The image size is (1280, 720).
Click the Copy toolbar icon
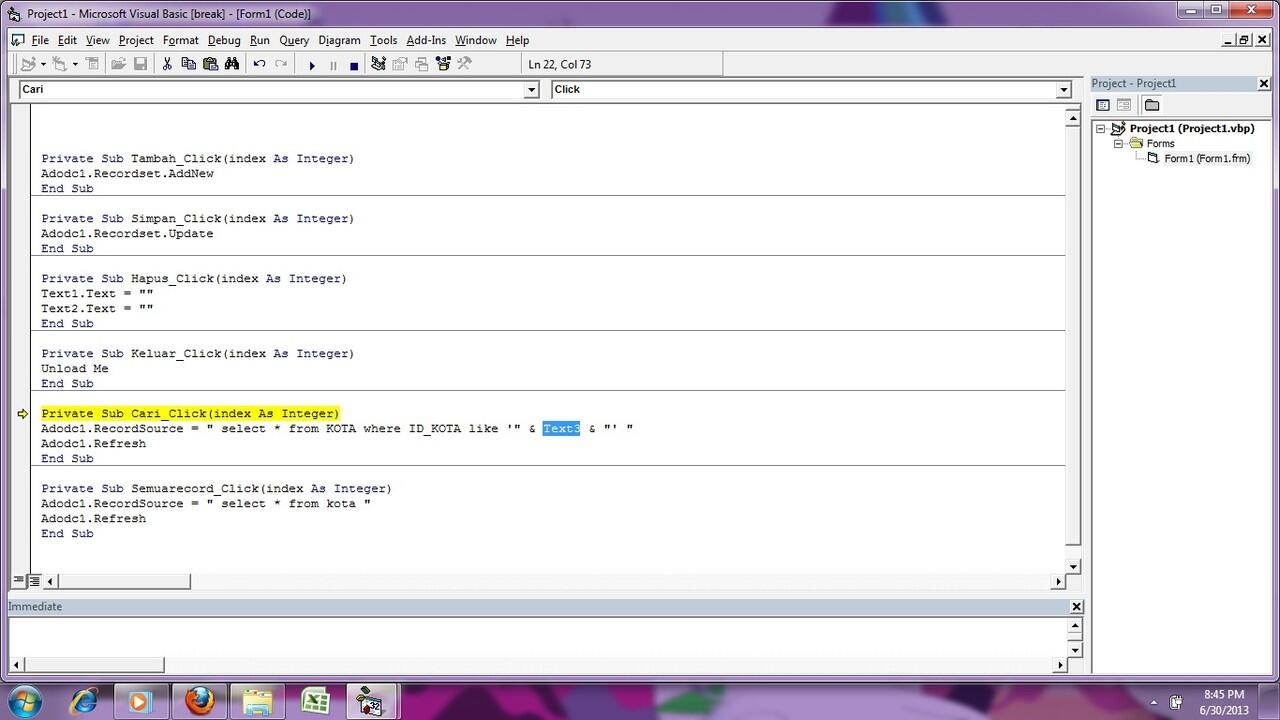coord(188,64)
